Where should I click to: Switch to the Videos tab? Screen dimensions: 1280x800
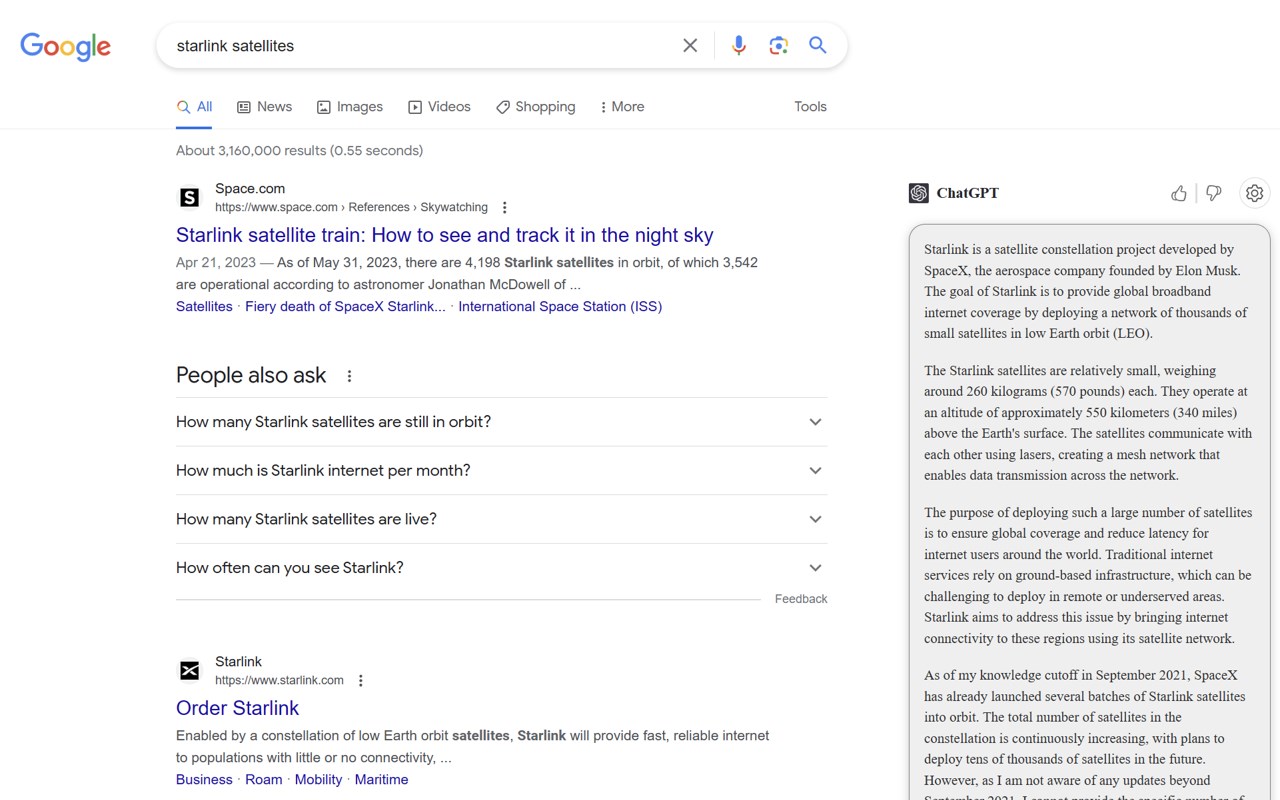439,107
